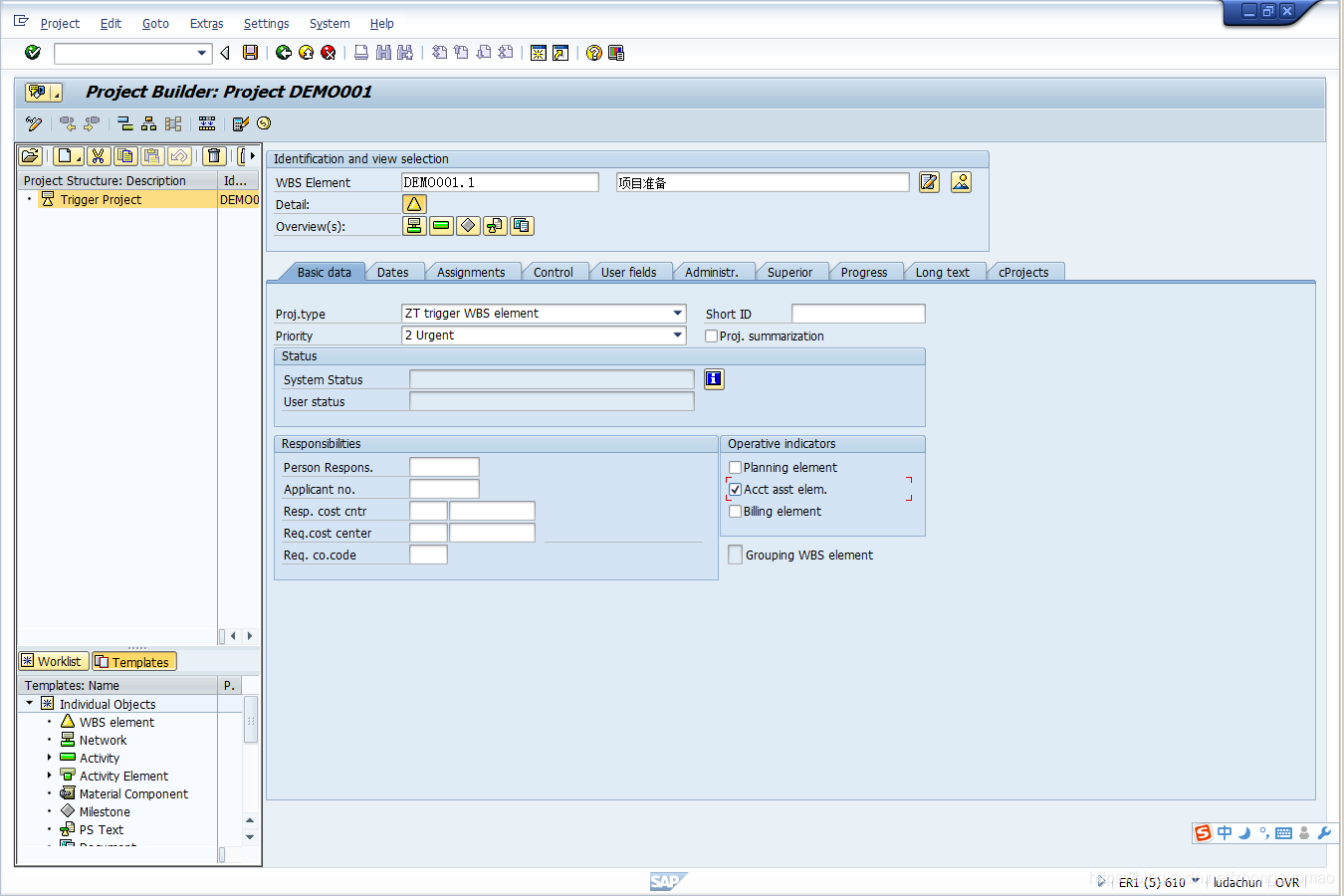Expand the Activity template node
Screen dimensions: 1344x896
click(x=49, y=758)
